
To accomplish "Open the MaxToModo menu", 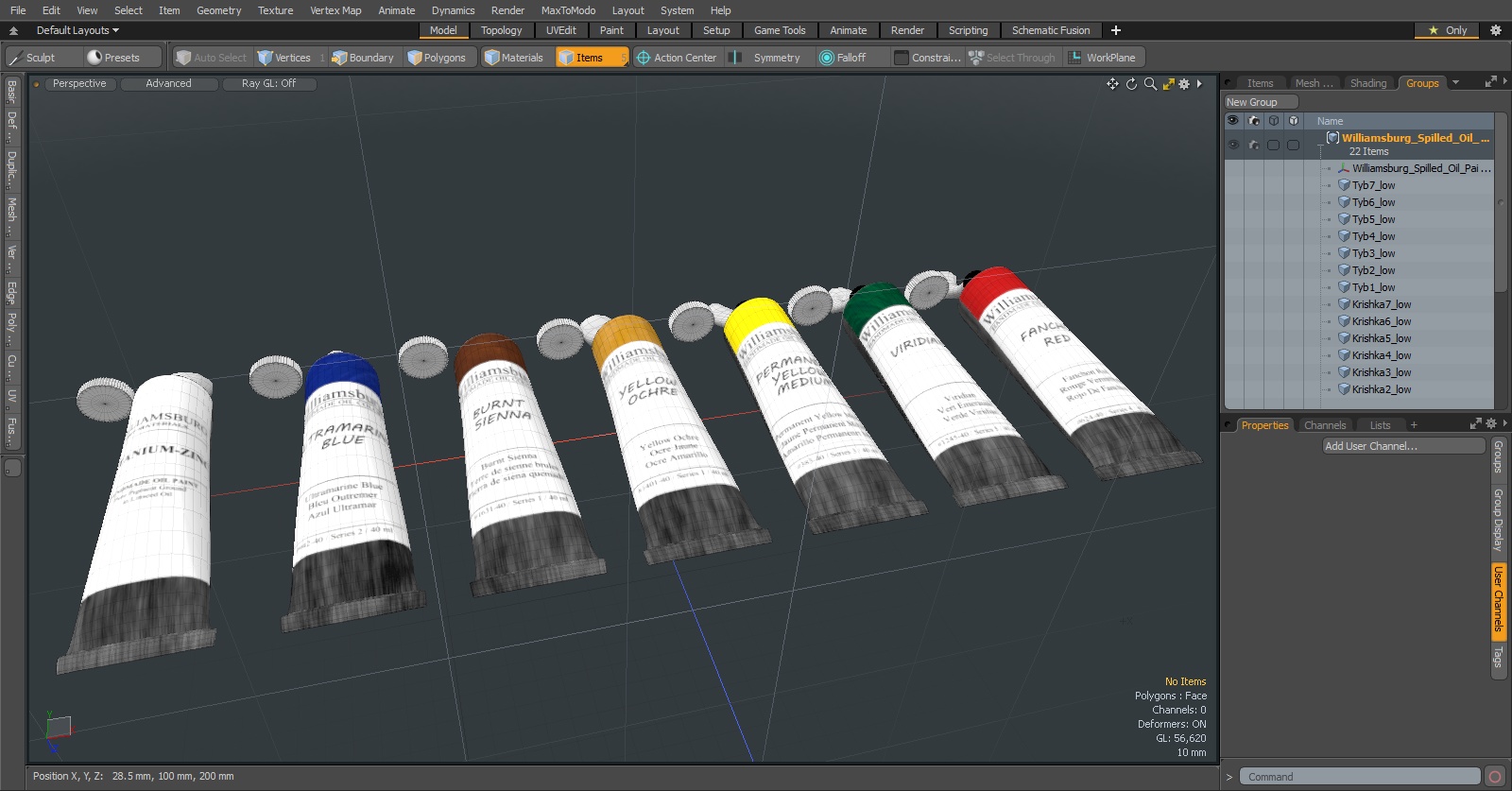I will (x=568, y=10).
